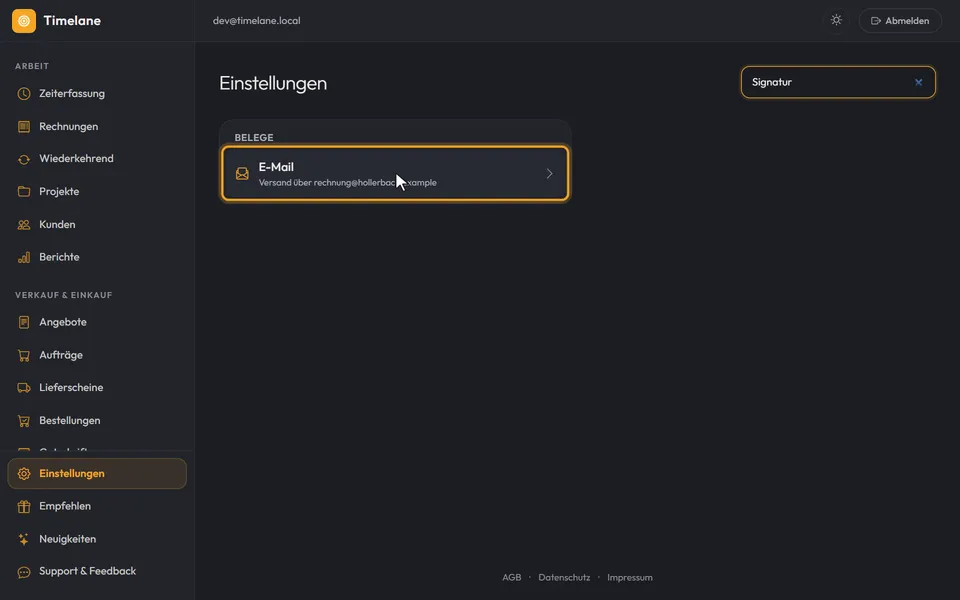The image size is (960, 600).
Task: Click the Zeiterfassung clock icon
Action: point(24,94)
